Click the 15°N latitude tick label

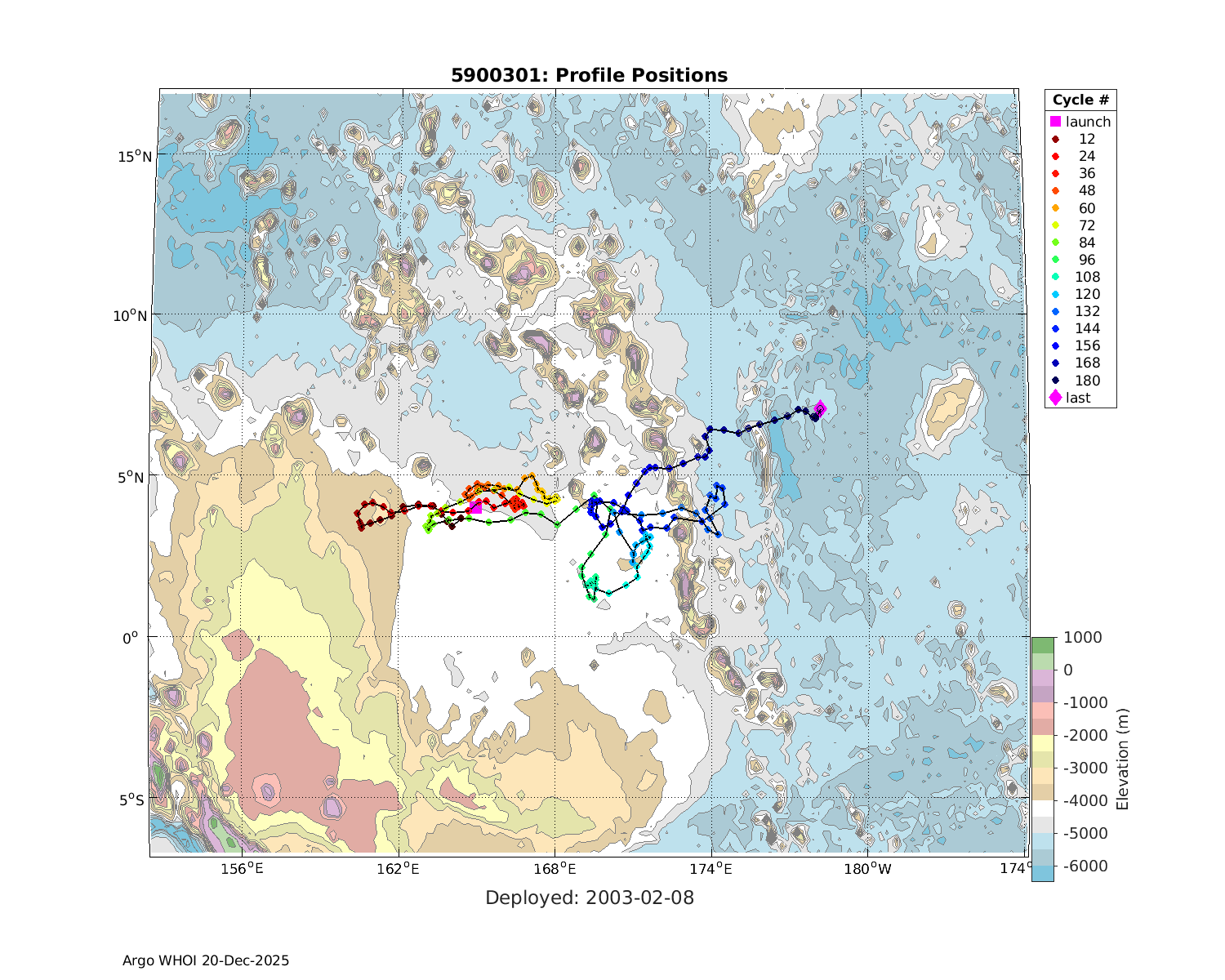coord(131,155)
